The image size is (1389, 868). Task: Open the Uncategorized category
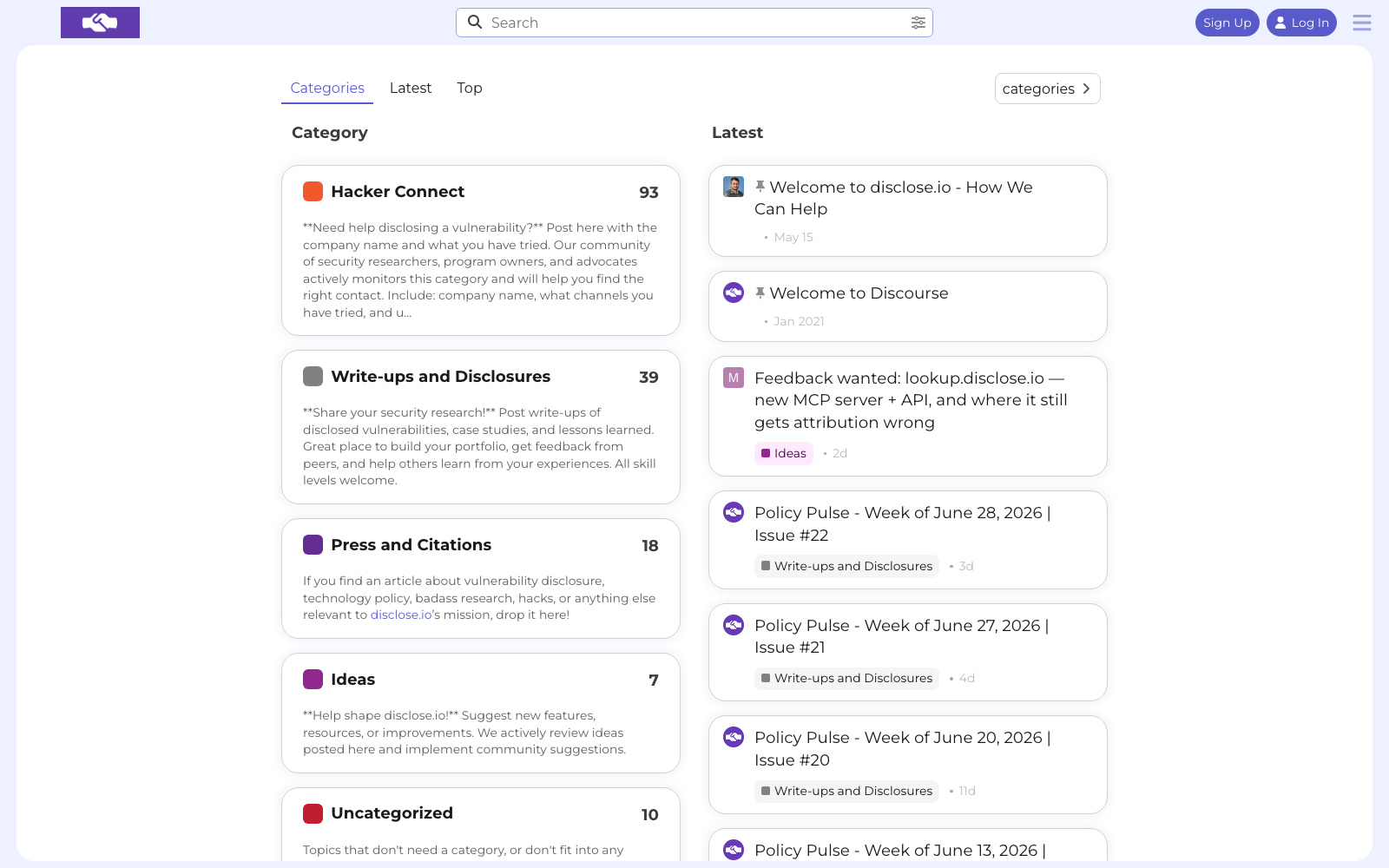tap(392, 813)
